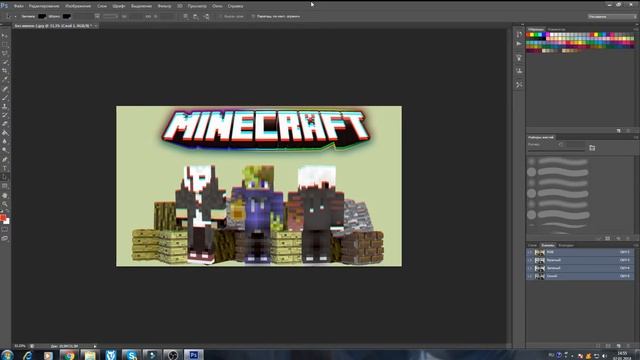
Task: Adjust the brush size slider
Action: 556,151
